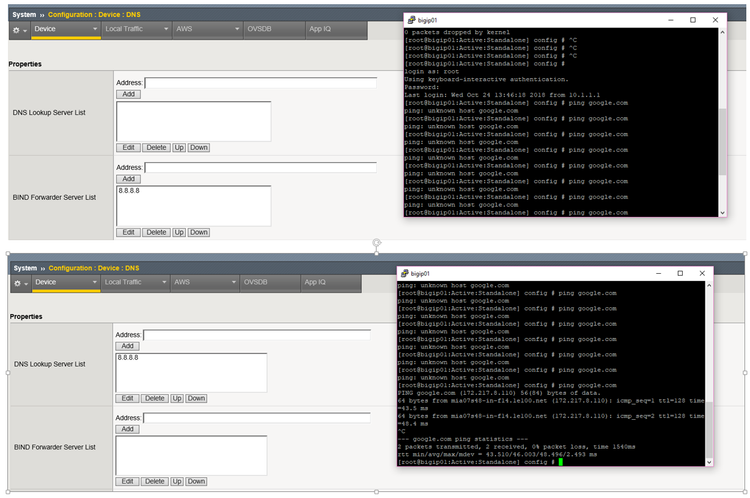This screenshot has height=498, width=750.
Task: Click PuTTY icon in lower bigip01 title bar
Action: click(x=403, y=273)
